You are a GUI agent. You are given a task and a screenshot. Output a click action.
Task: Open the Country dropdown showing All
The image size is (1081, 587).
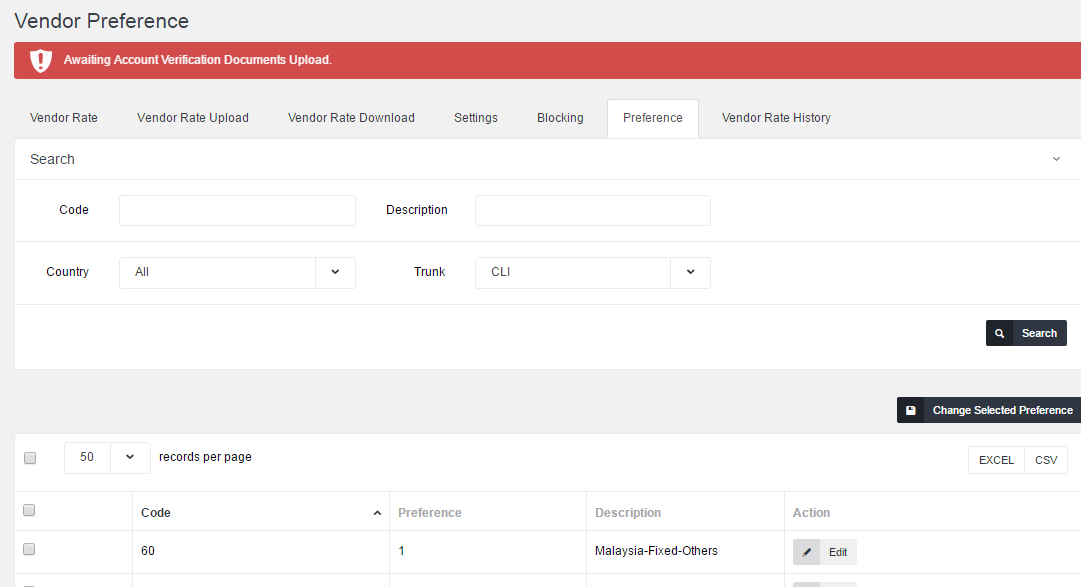(x=335, y=272)
